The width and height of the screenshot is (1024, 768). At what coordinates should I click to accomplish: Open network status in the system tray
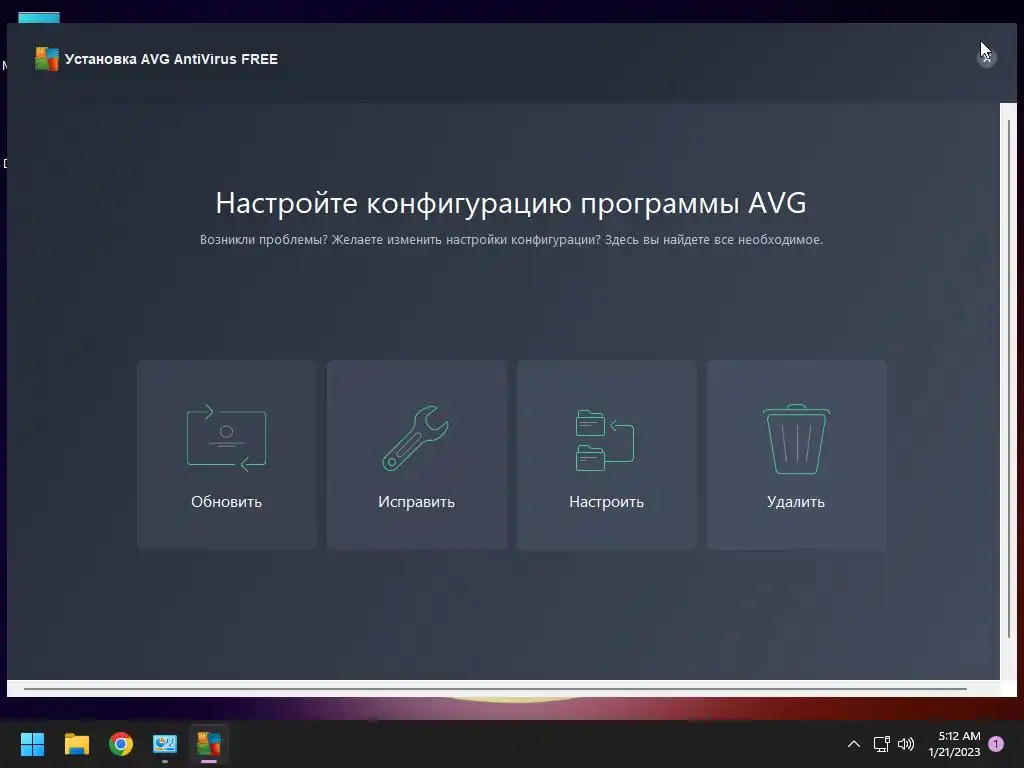pos(882,744)
